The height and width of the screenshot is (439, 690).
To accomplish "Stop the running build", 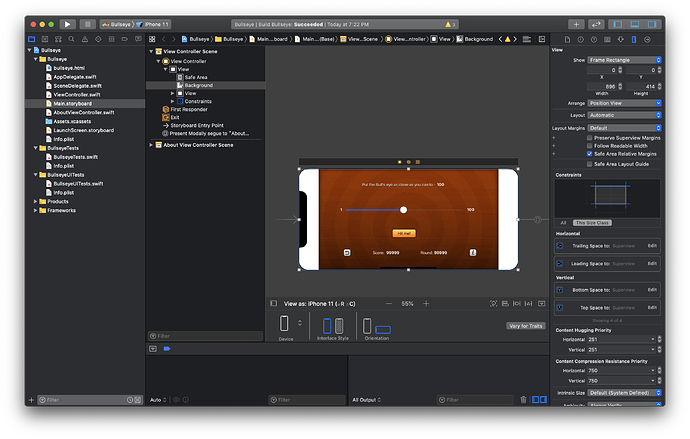I will (x=88, y=23).
